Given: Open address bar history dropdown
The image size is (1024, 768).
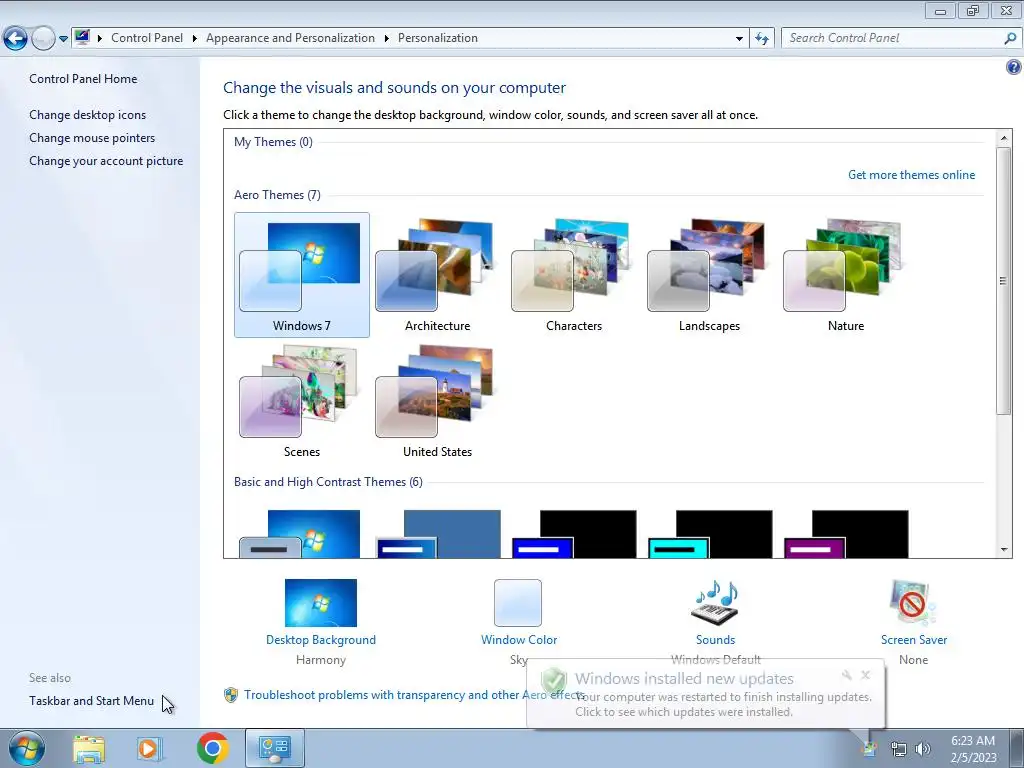Looking at the screenshot, I should [x=739, y=39].
